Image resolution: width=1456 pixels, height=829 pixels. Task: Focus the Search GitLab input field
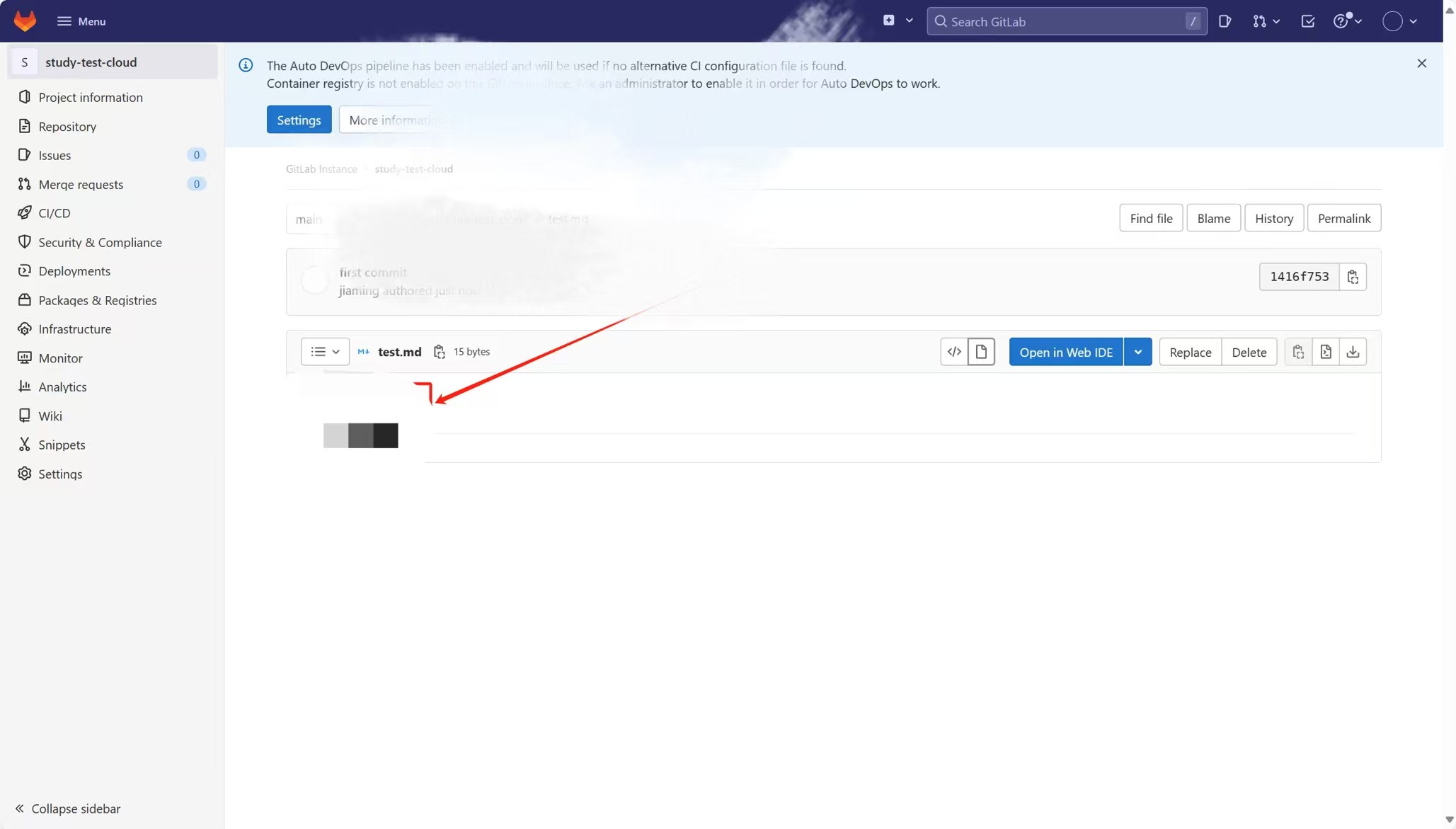point(1062,21)
